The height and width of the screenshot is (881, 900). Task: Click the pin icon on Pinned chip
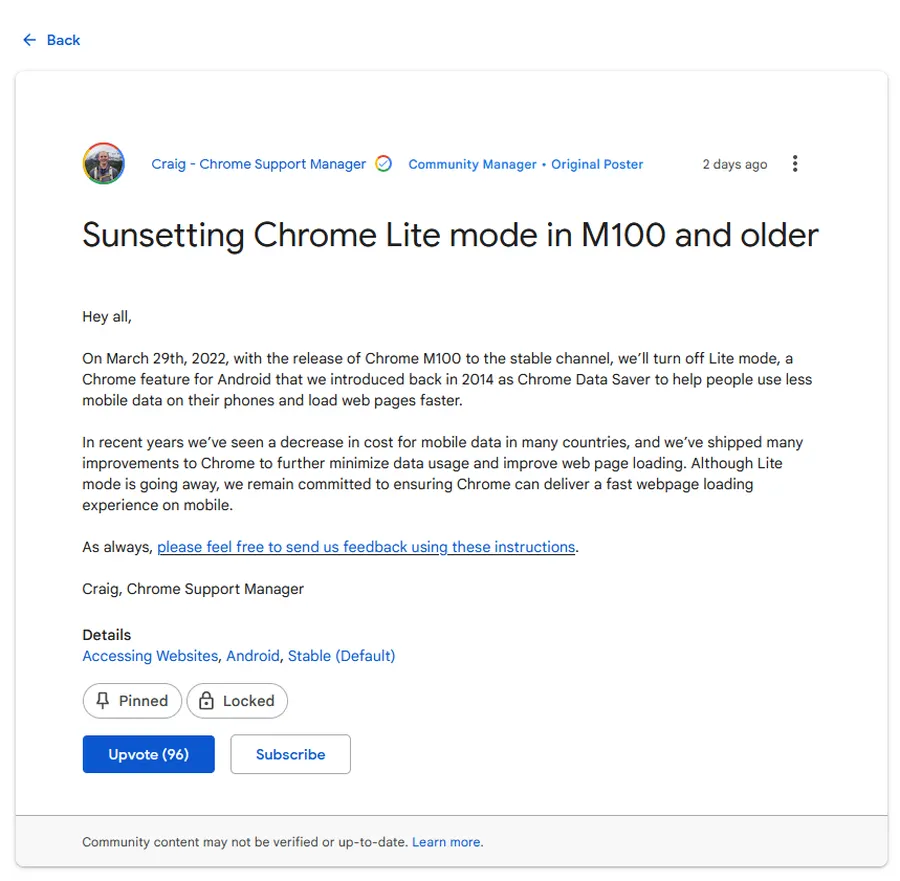point(102,701)
